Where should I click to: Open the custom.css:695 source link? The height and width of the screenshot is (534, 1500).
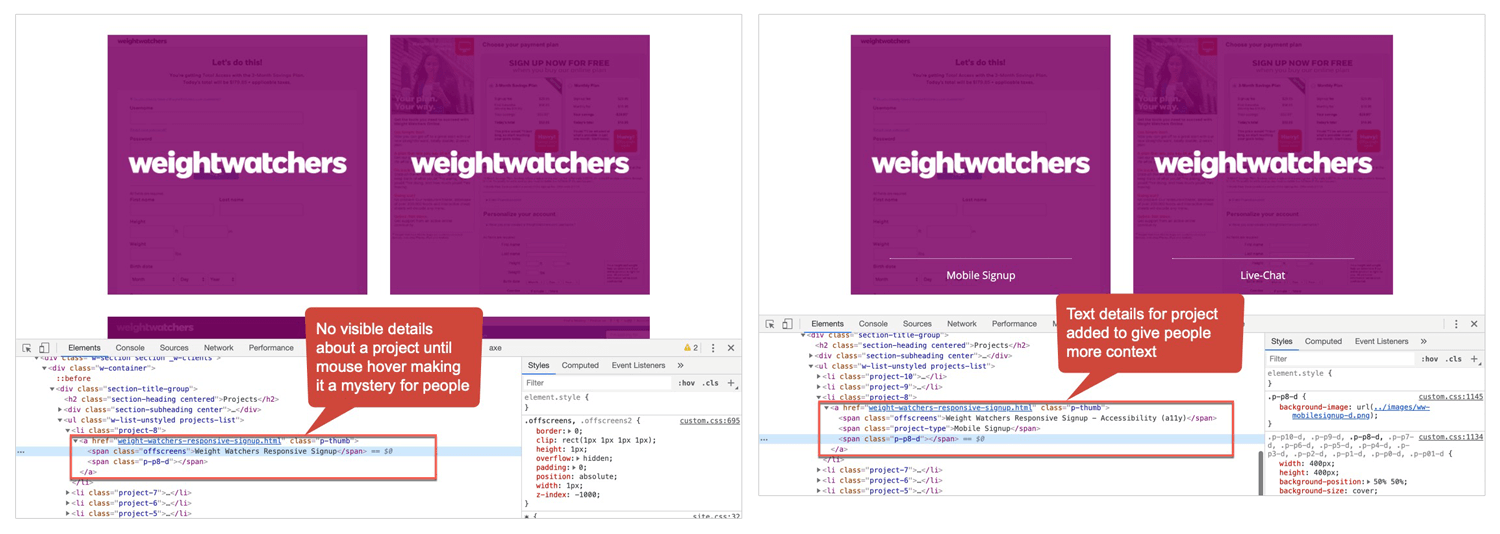(710, 421)
